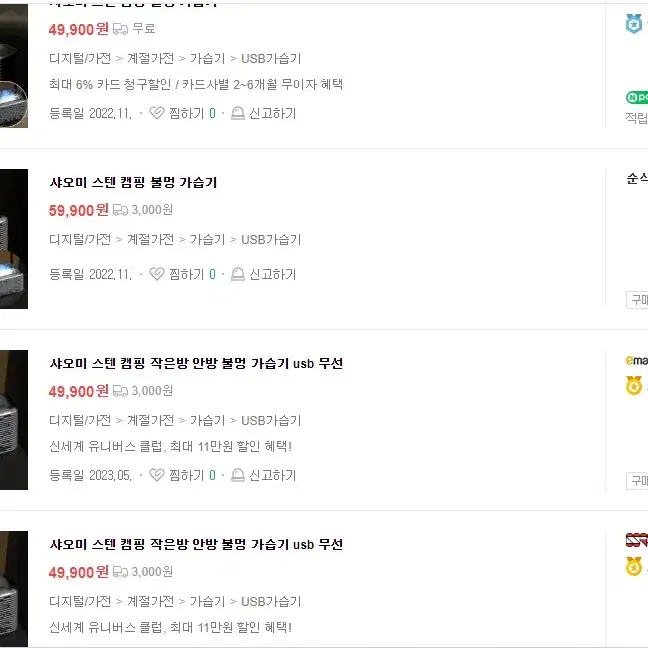This screenshot has width=648, height=648.
Task: Report 59,900원 listing via siren icon
Action: coord(238,274)
